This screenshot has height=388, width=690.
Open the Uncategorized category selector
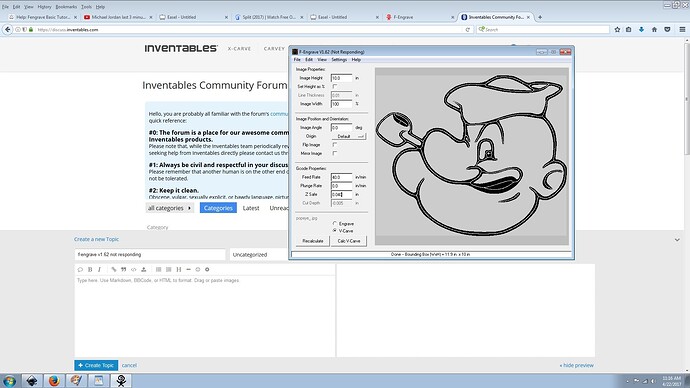tap(260, 255)
